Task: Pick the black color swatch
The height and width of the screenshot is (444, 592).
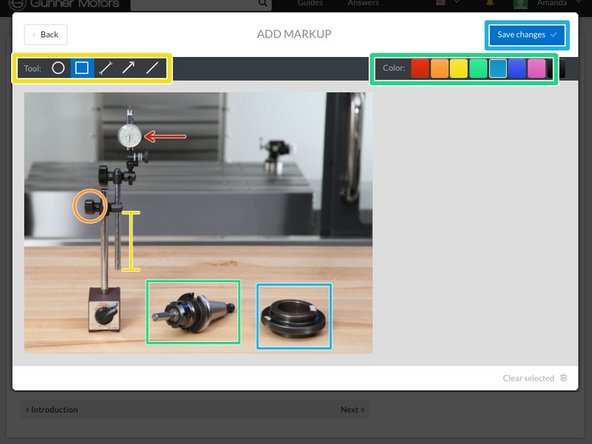Action: tap(557, 68)
